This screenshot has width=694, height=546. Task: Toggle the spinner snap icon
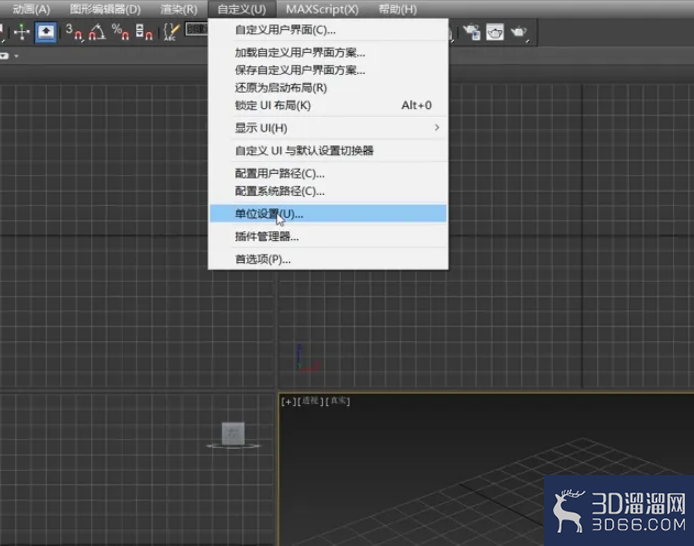pyautogui.click(x=144, y=32)
